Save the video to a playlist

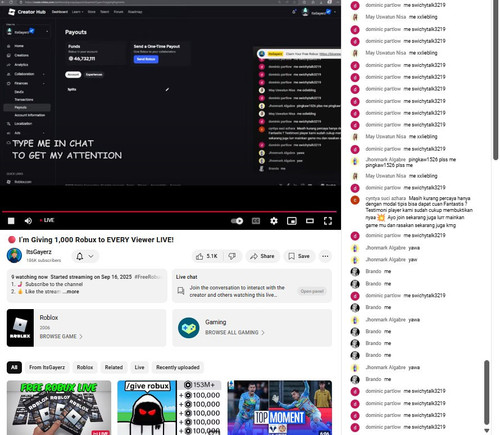point(299,256)
